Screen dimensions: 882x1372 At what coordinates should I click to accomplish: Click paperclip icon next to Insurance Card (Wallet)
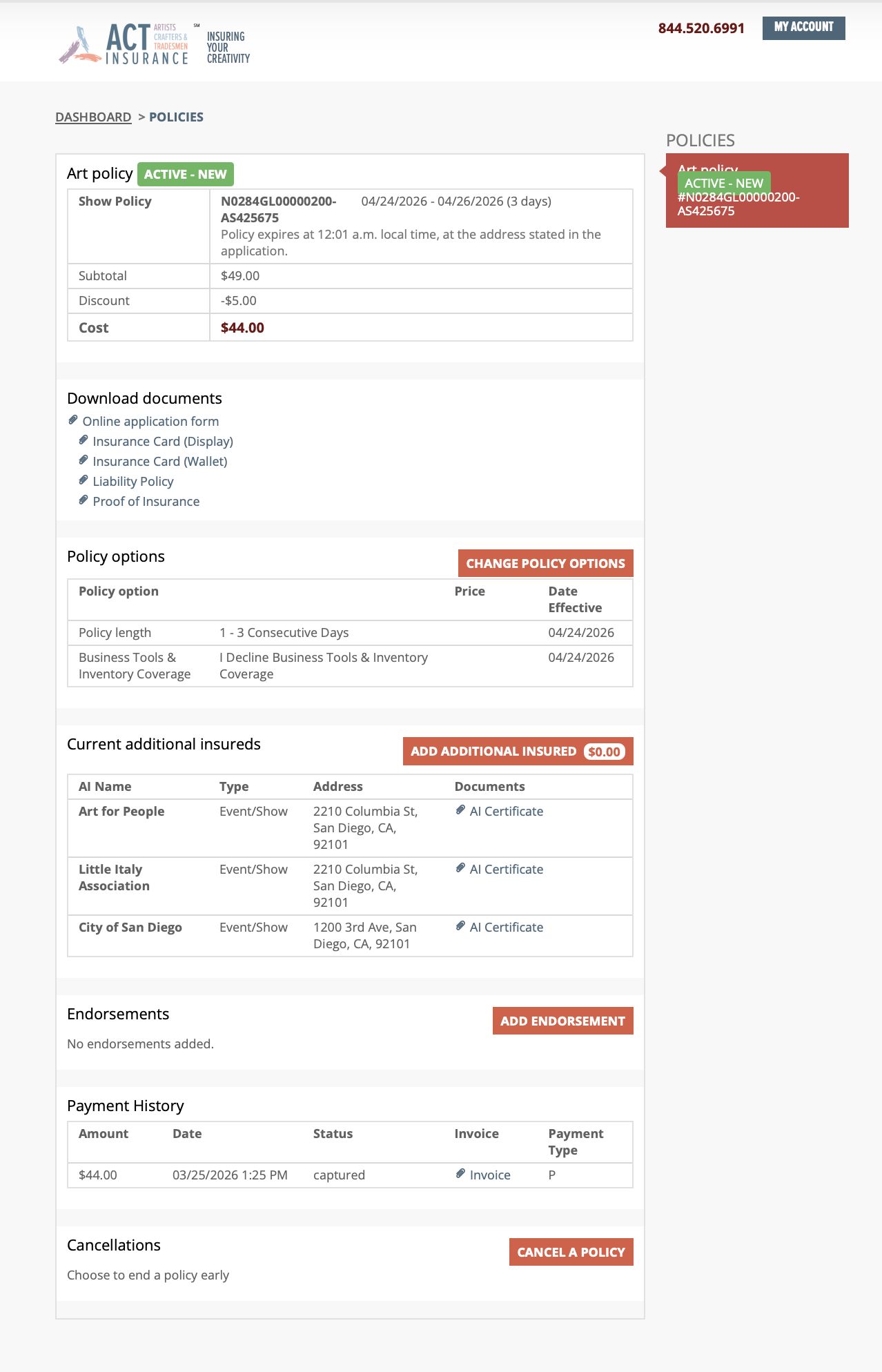click(84, 460)
